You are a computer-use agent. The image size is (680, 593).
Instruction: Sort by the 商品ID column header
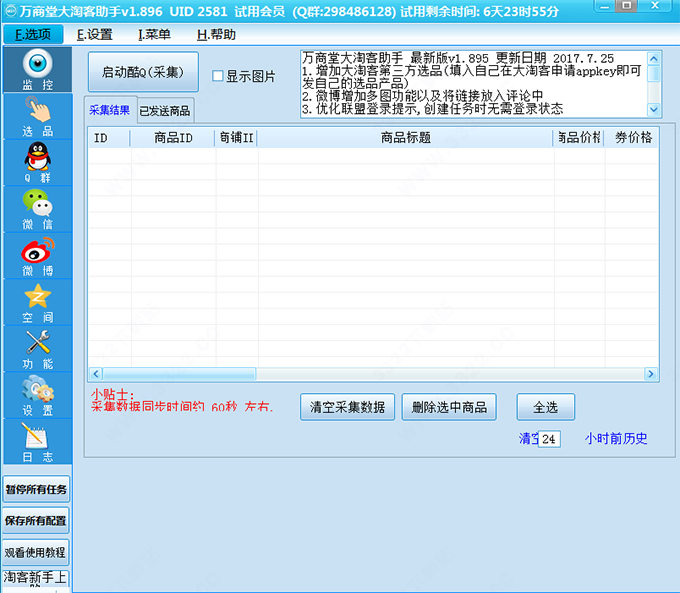[173, 138]
